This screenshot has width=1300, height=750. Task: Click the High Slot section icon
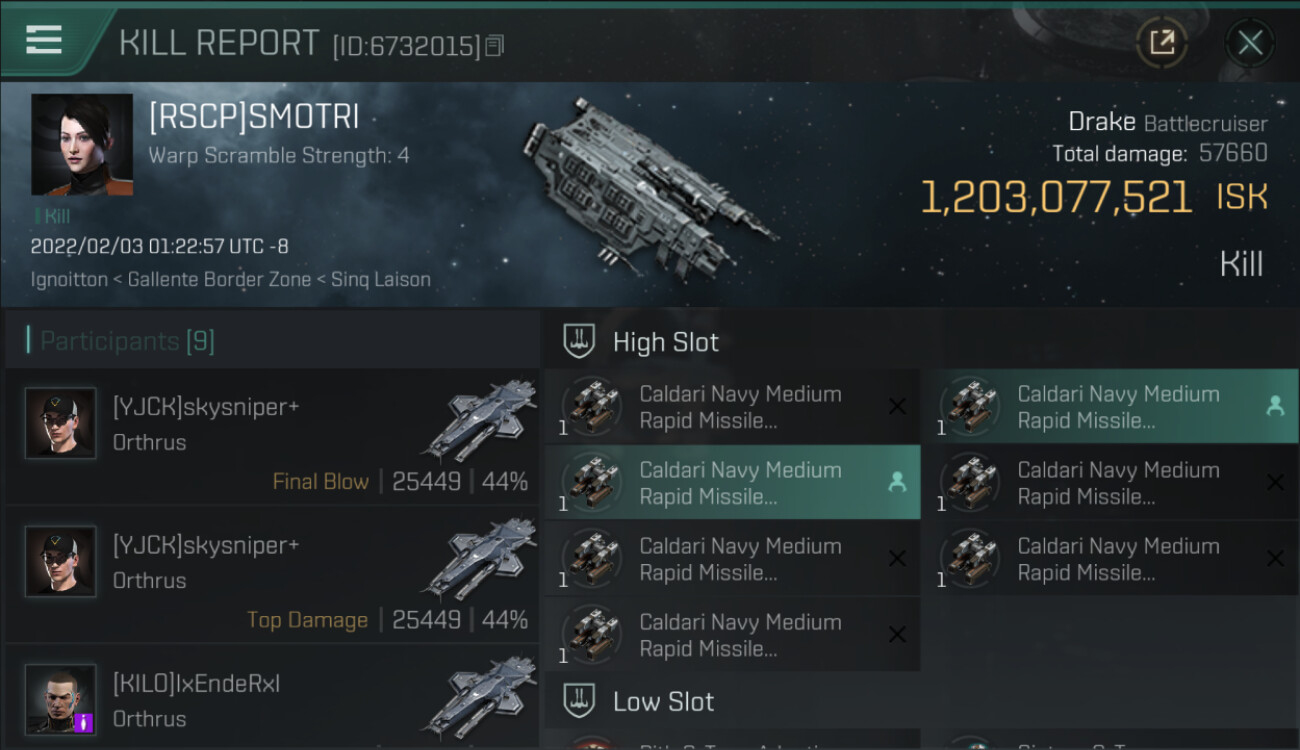coord(578,341)
